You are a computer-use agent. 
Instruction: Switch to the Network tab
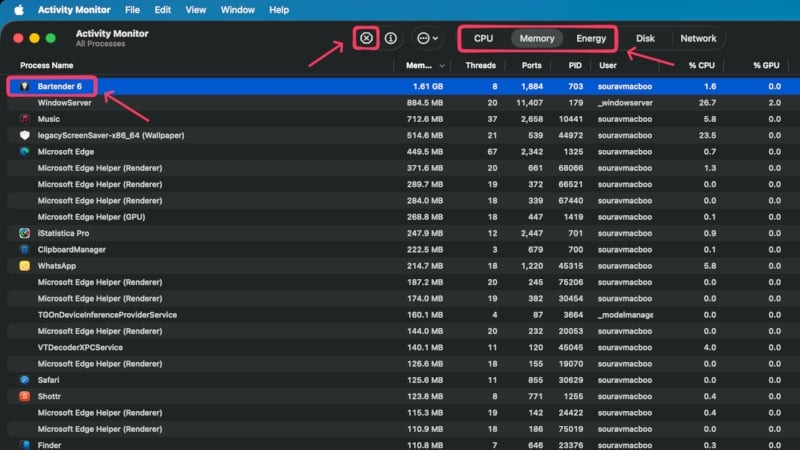coord(698,38)
